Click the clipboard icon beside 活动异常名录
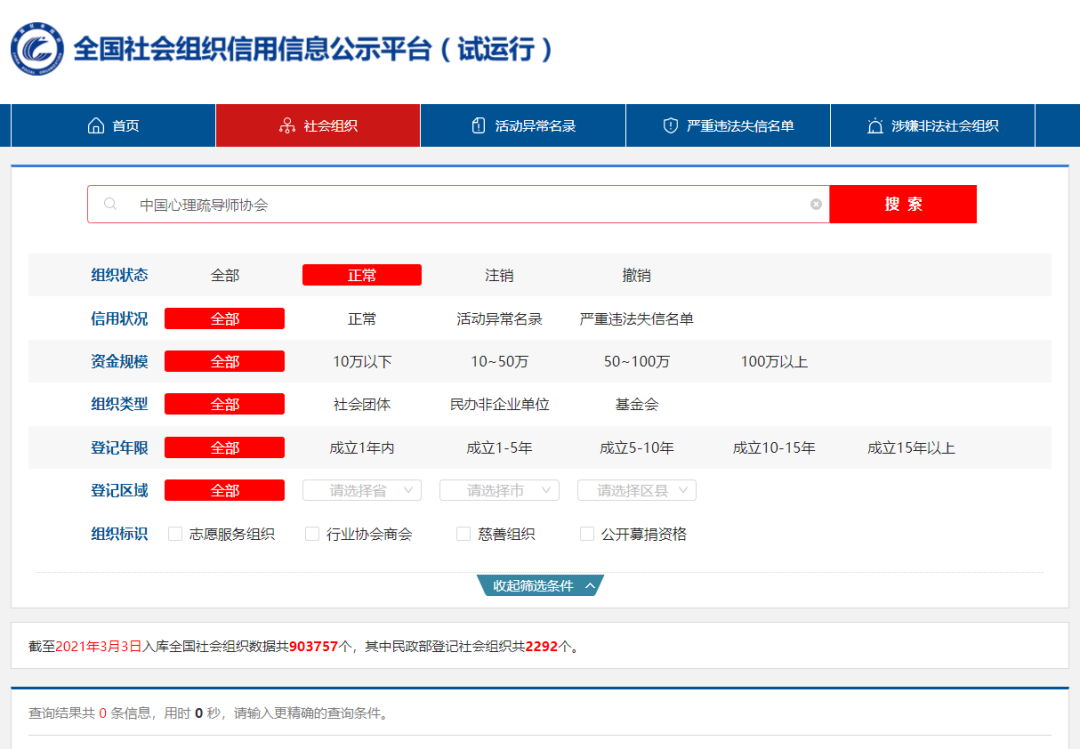 (478, 125)
